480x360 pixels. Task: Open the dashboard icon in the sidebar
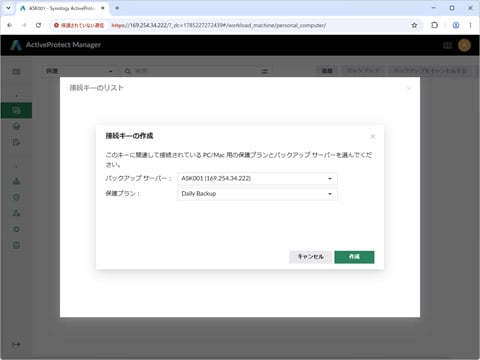click(16, 71)
